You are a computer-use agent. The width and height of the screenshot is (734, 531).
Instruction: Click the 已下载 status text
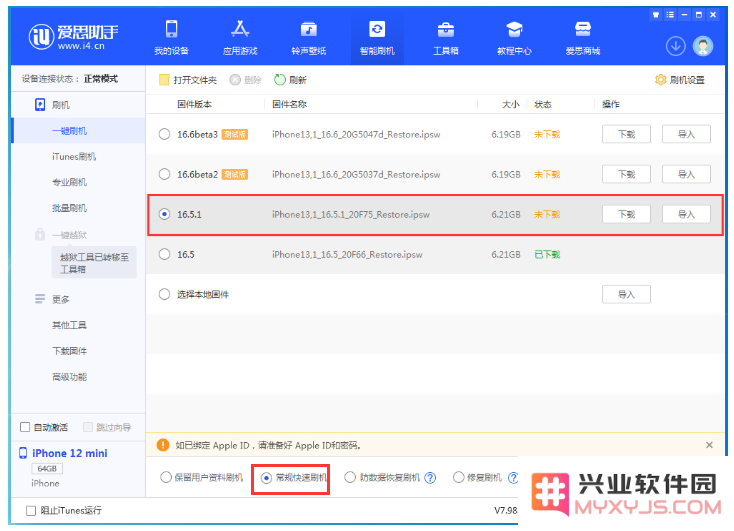[x=547, y=255]
